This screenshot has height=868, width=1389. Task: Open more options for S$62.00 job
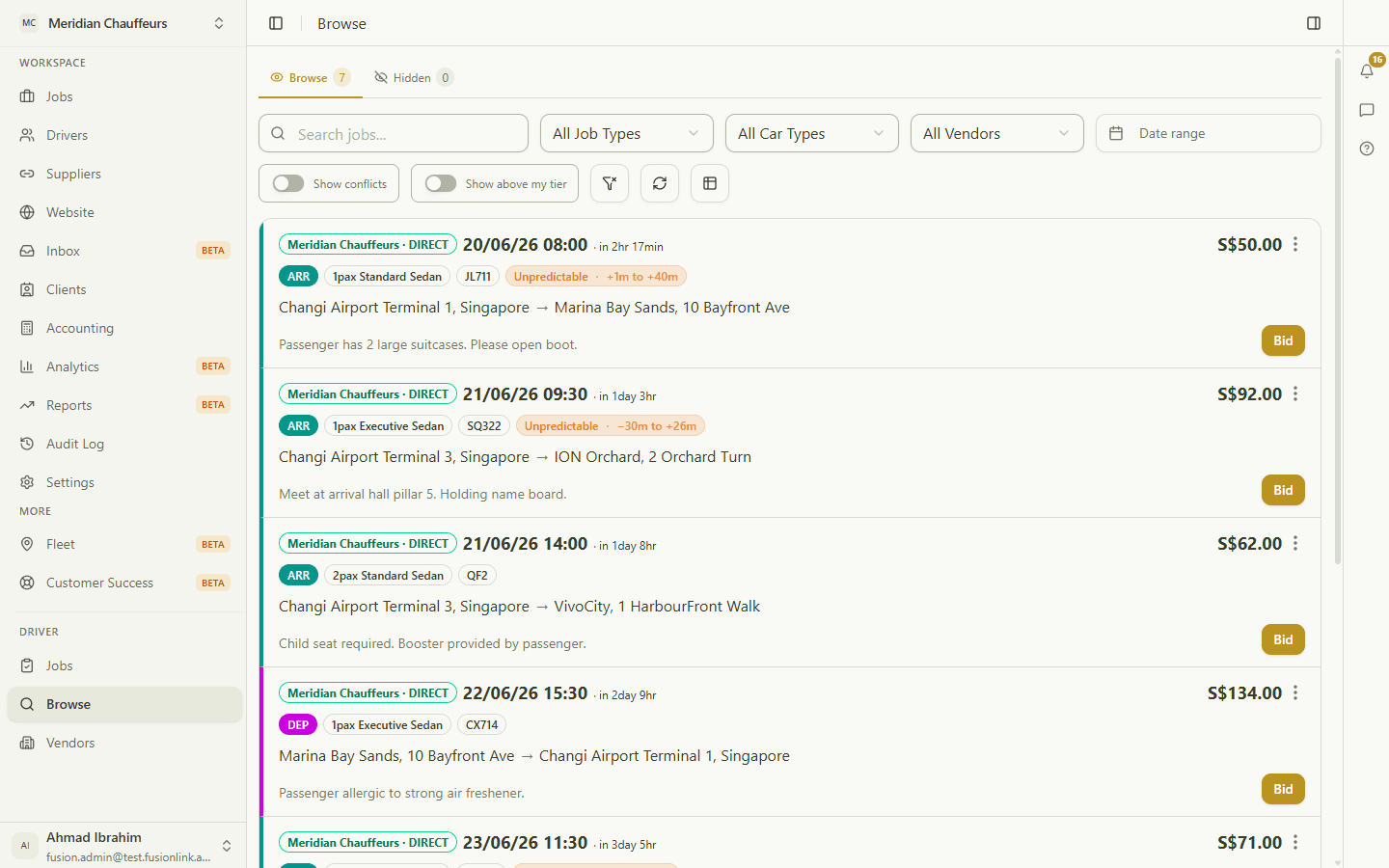(x=1295, y=544)
